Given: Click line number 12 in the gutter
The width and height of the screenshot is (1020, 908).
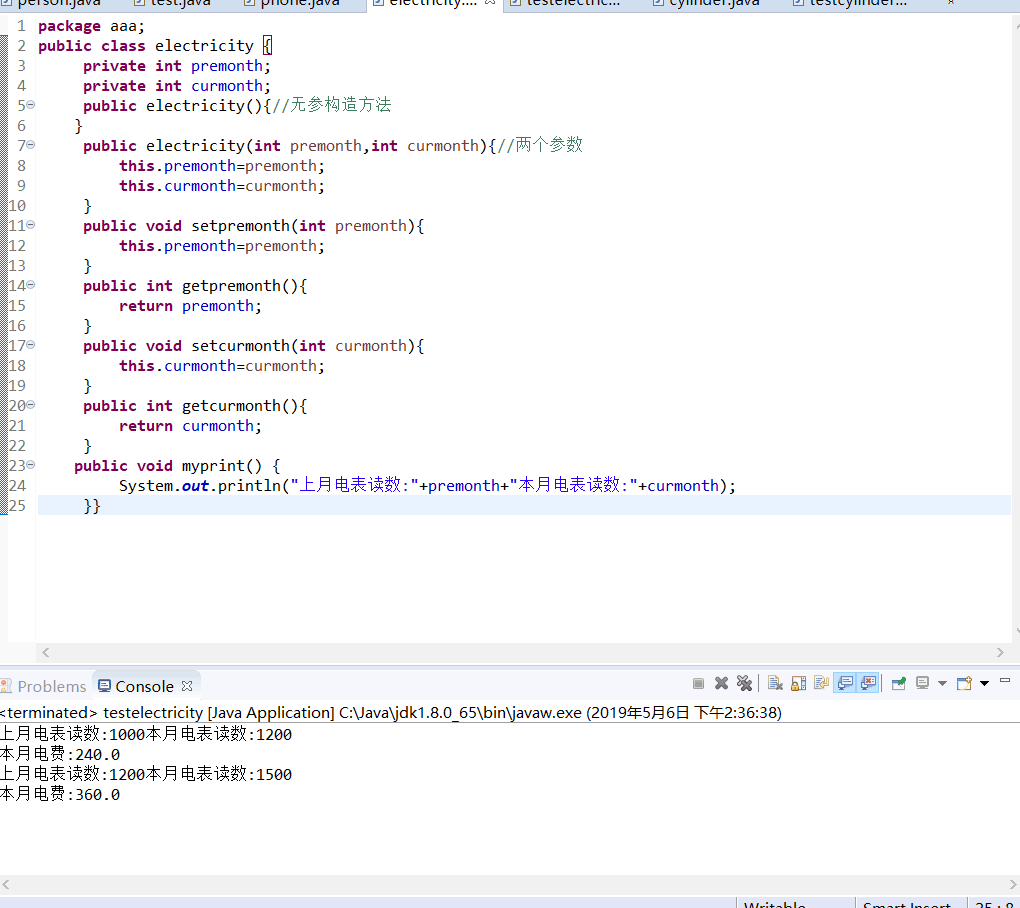Looking at the screenshot, I should pos(18,246).
